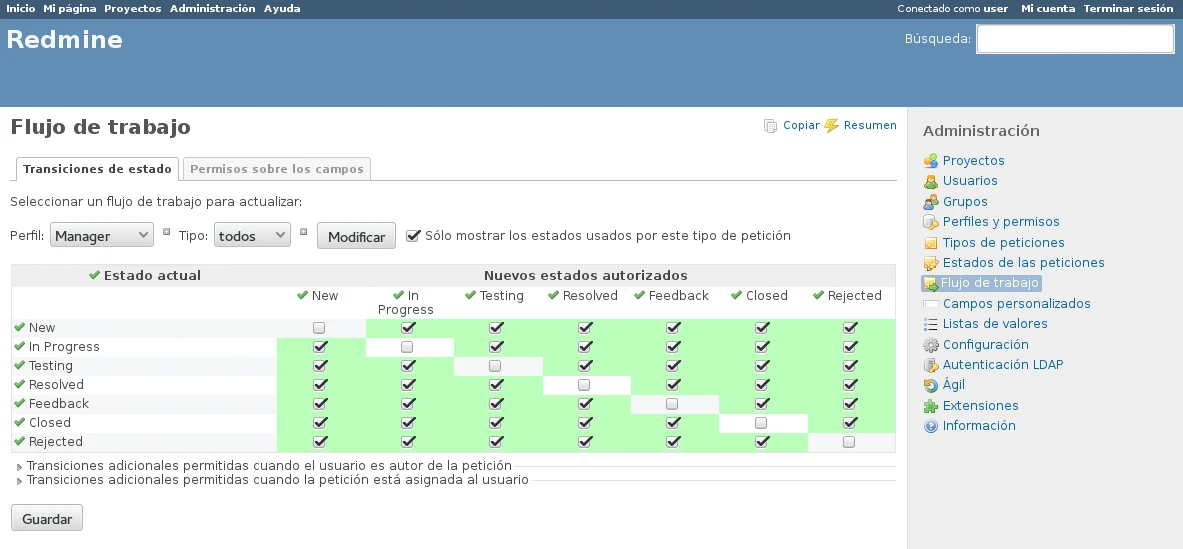Click the Configuración gear icon

930,345
